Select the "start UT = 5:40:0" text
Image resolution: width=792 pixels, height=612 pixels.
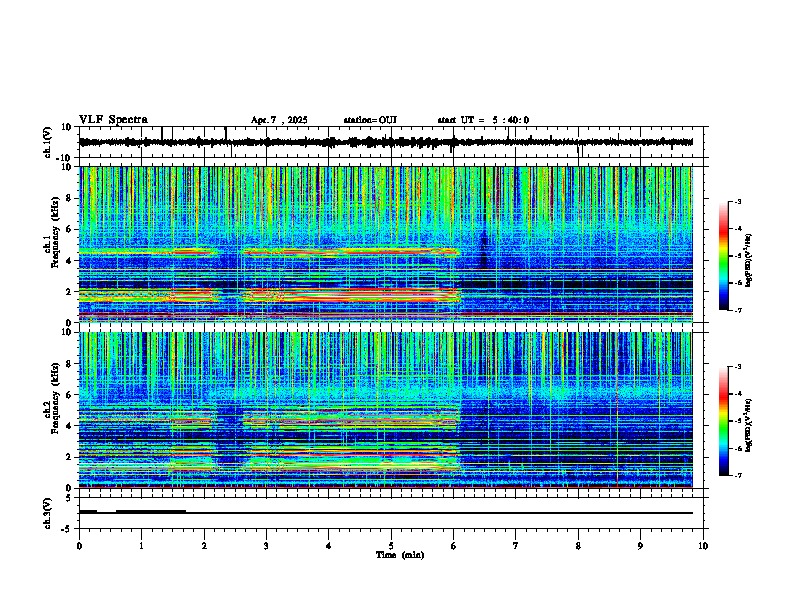point(483,120)
